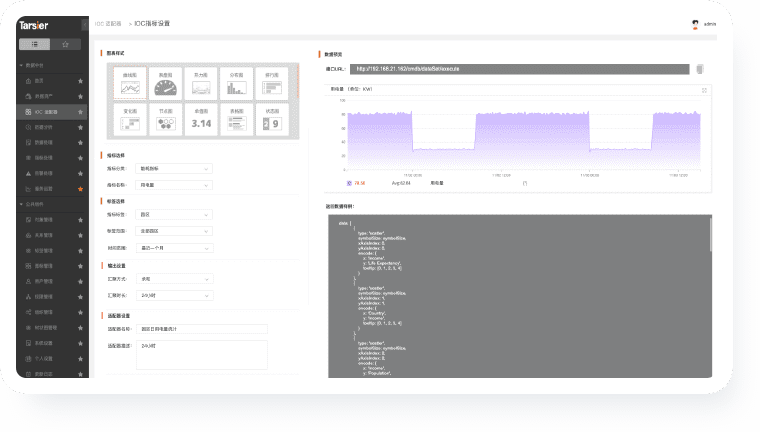Click the Avg value under the chart
The image size is (760, 432).
401,183
